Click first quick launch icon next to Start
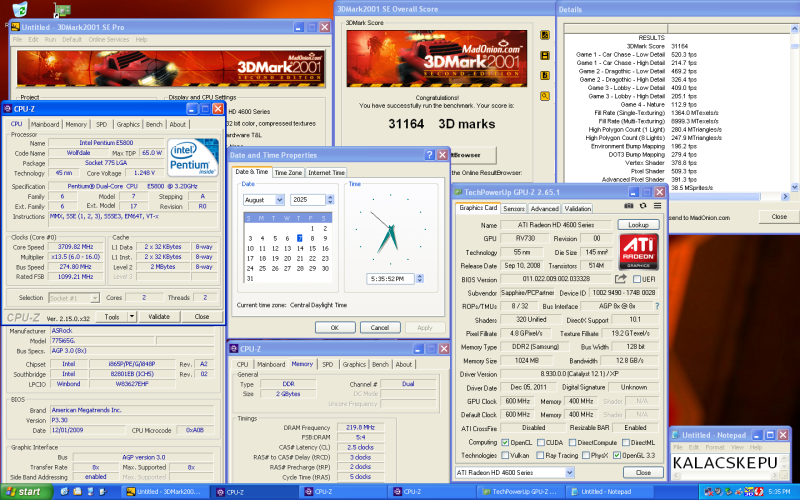 pos(64,492)
